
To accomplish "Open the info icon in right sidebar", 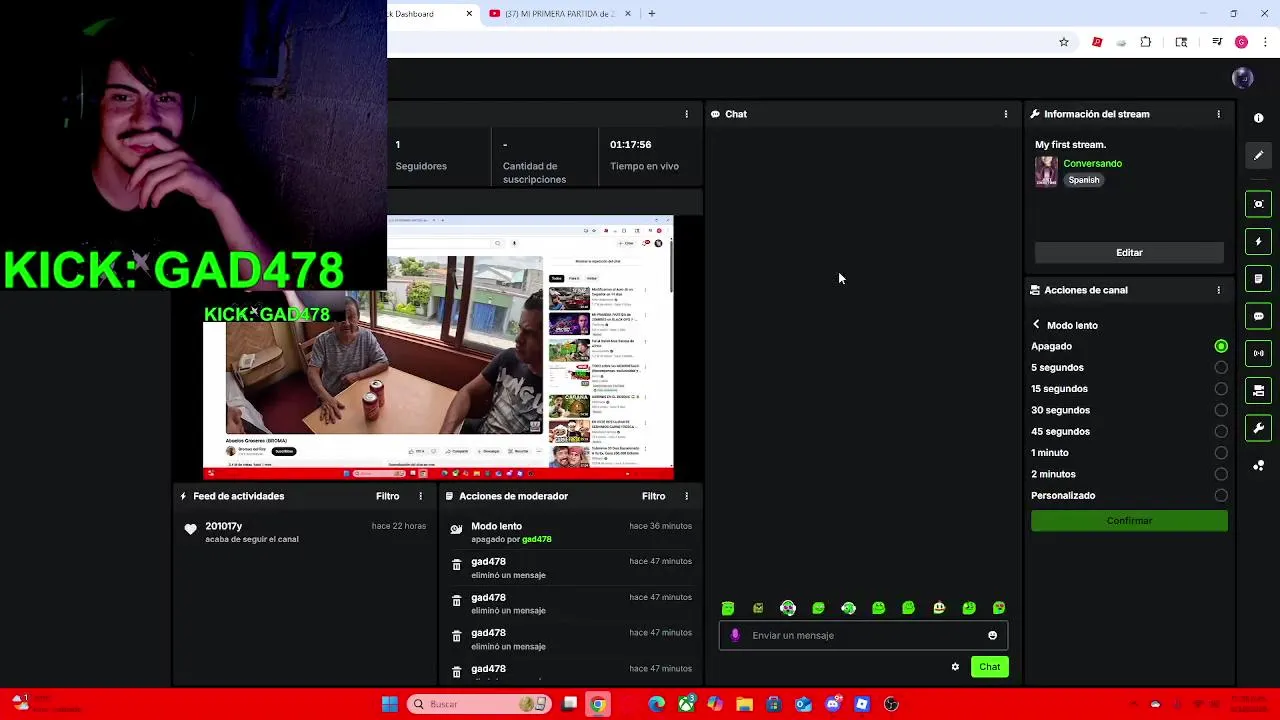I will [1258, 118].
